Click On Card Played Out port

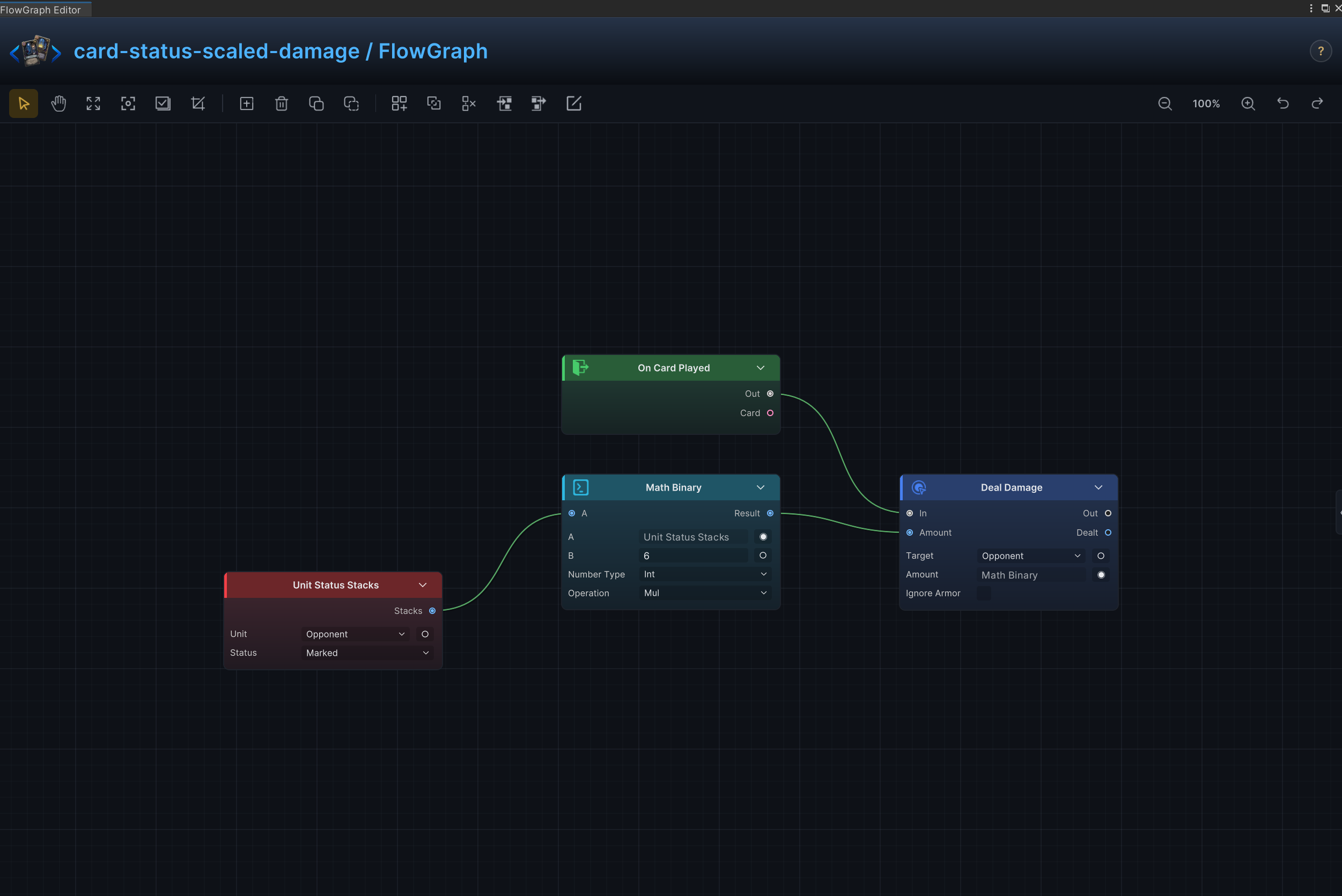click(770, 394)
